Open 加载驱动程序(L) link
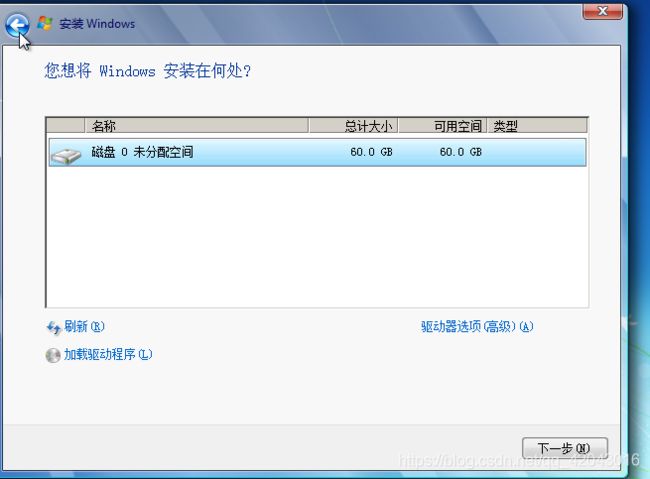This screenshot has width=650, height=479. [108, 355]
